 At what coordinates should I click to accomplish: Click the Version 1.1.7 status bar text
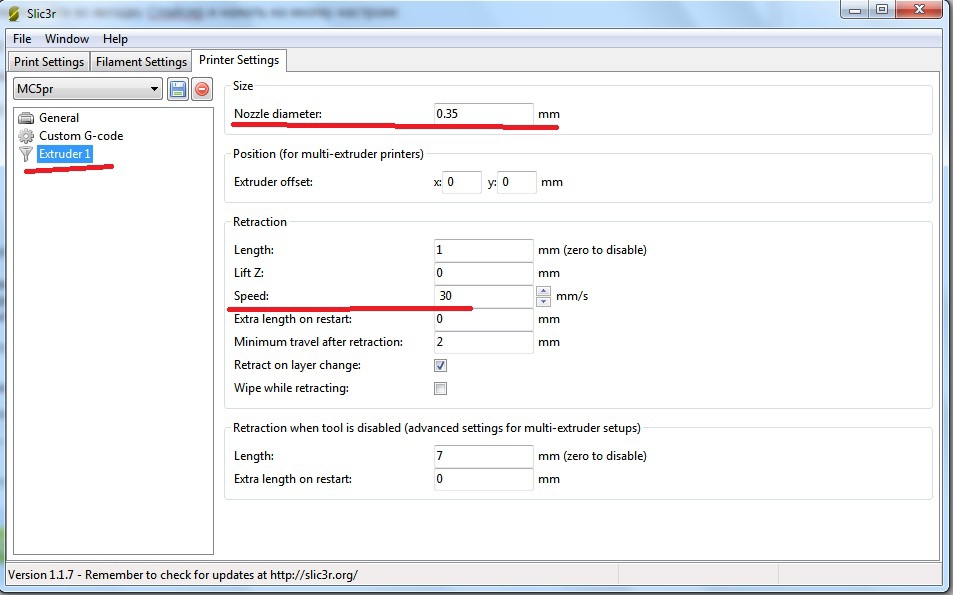point(182,575)
